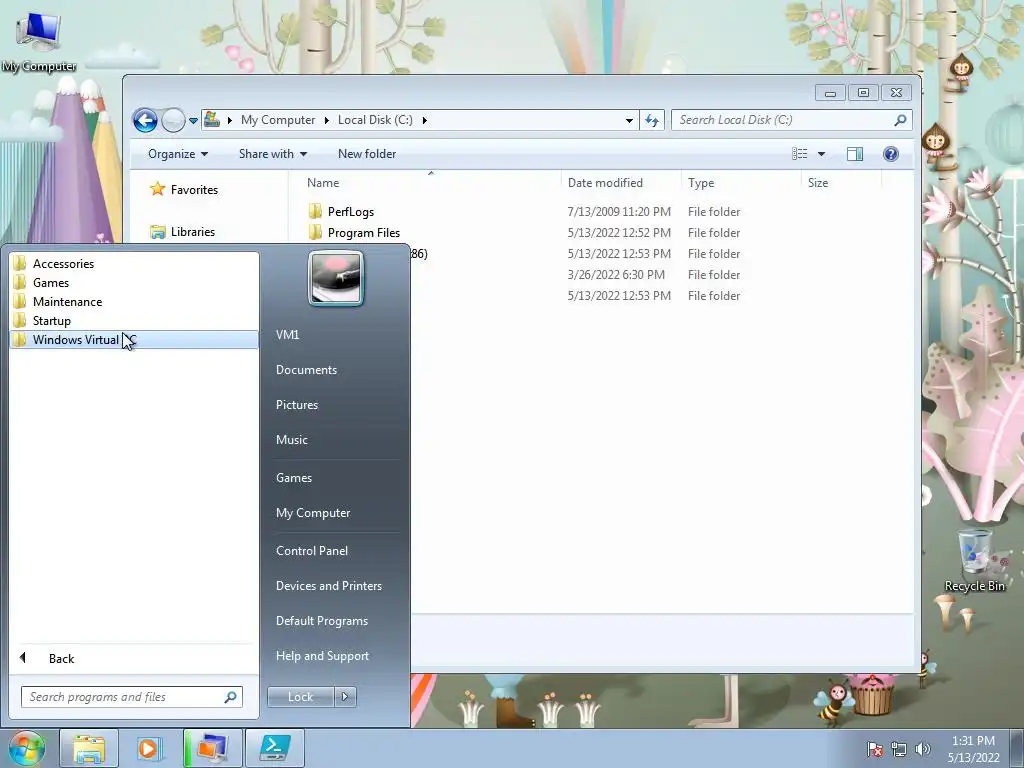Select My Computer in the address breadcrumb
This screenshot has height=768, width=1024.
pos(278,120)
